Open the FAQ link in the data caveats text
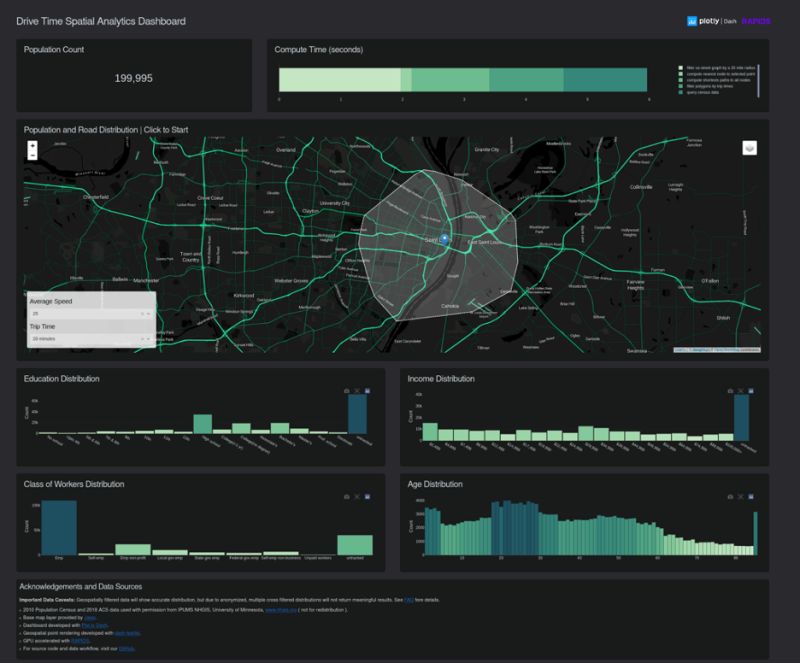This screenshot has width=800, height=663. 407,598
